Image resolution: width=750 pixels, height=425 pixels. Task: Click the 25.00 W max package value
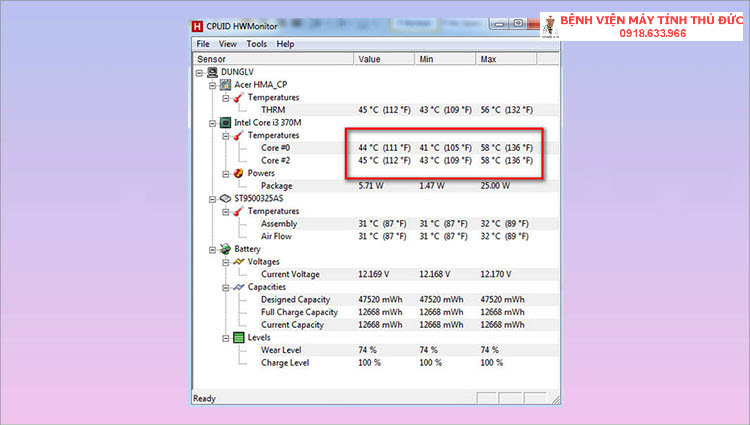[495, 186]
